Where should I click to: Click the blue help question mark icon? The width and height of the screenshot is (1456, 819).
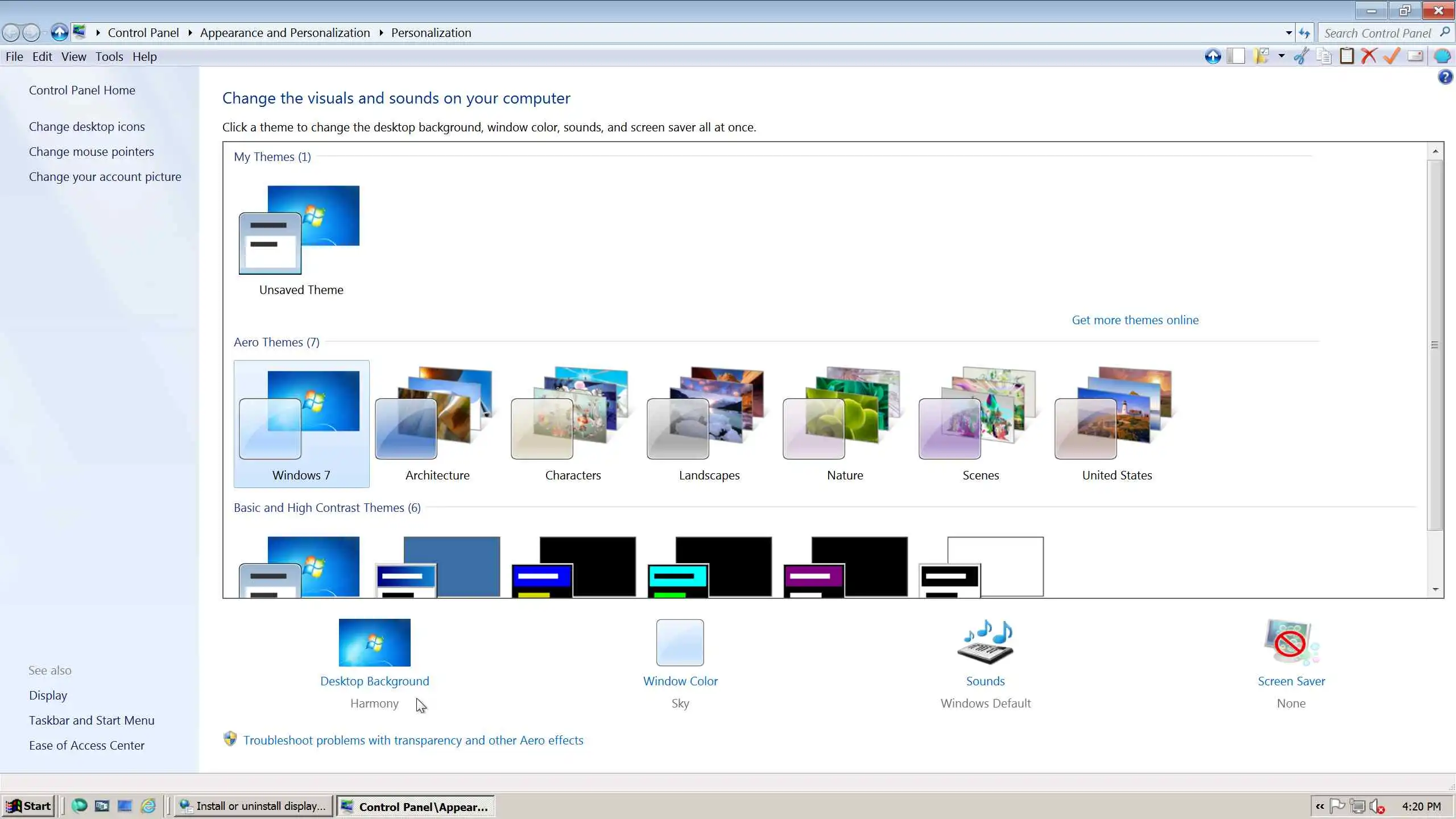click(1445, 77)
